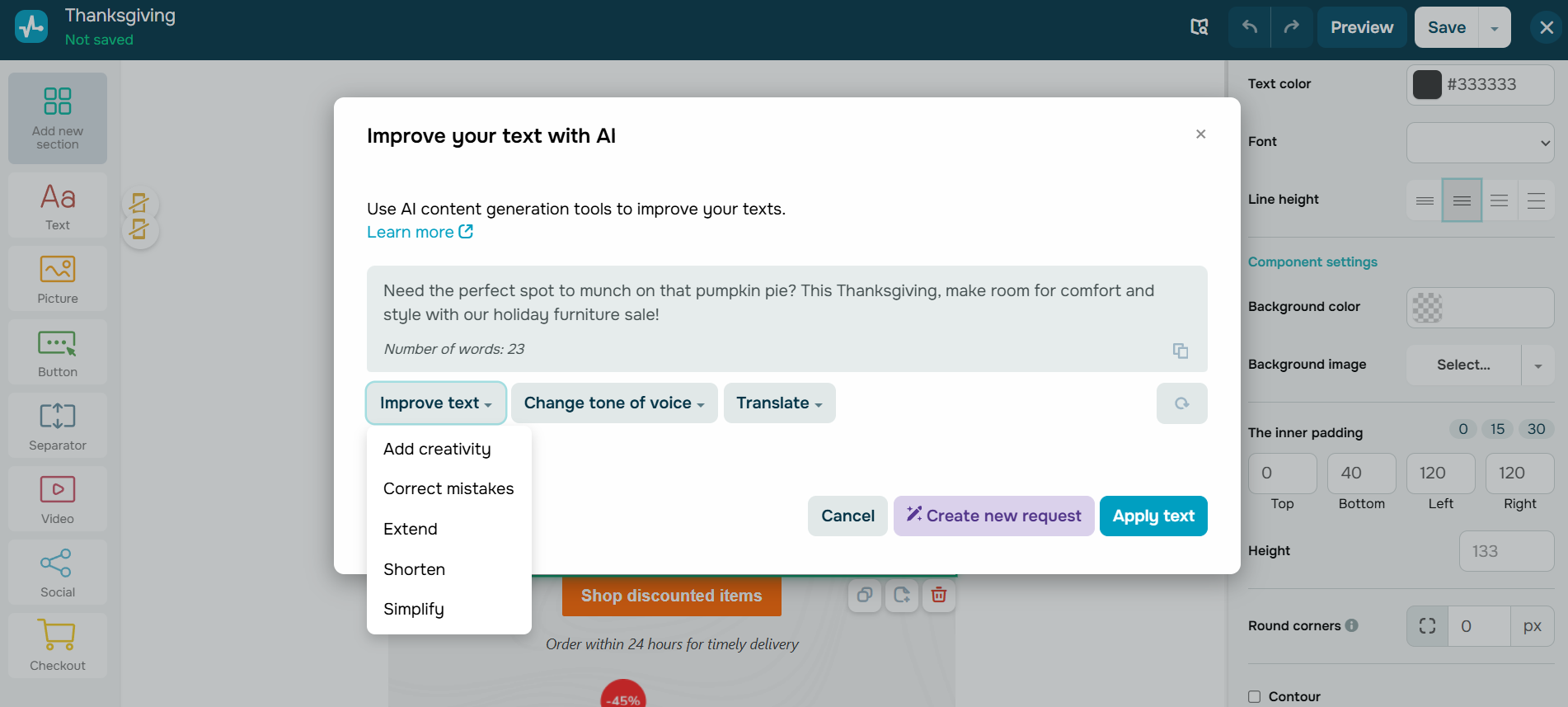Click the #333333 text color swatch
The height and width of the screenshot is (707, 1568).
[x=1427, y=84]
